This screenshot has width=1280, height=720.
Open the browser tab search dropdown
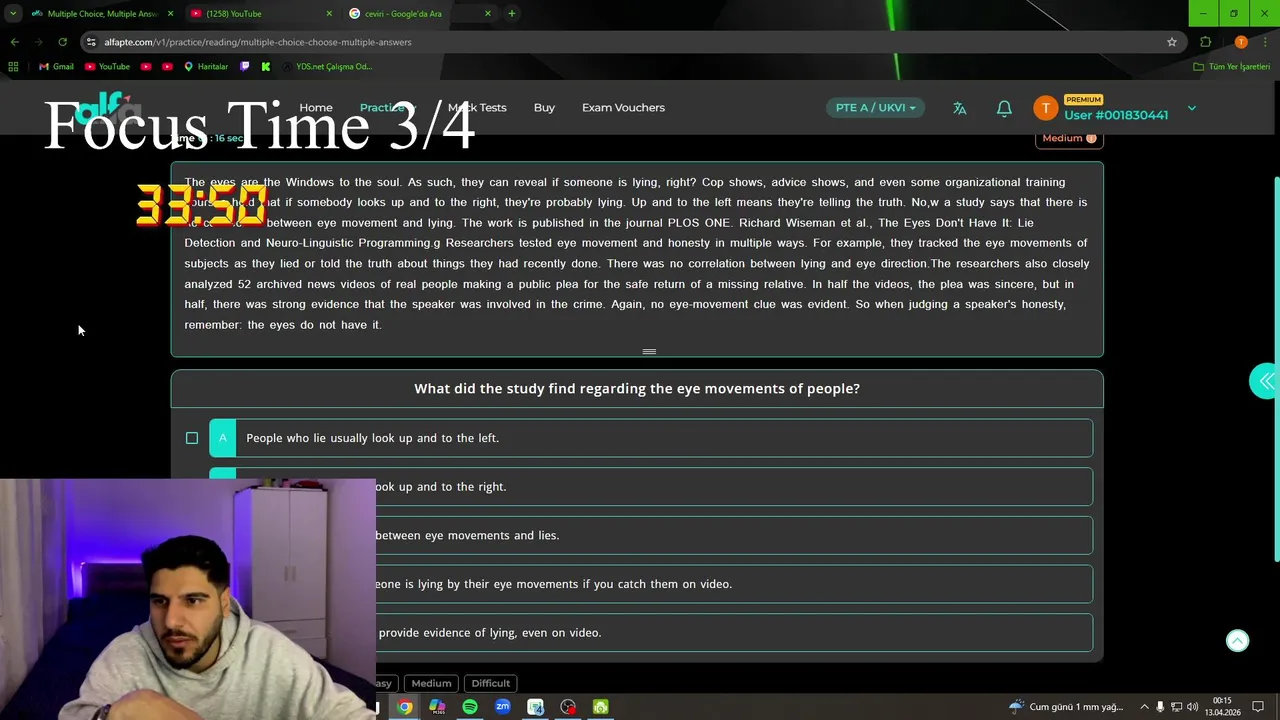click(13, 14)
